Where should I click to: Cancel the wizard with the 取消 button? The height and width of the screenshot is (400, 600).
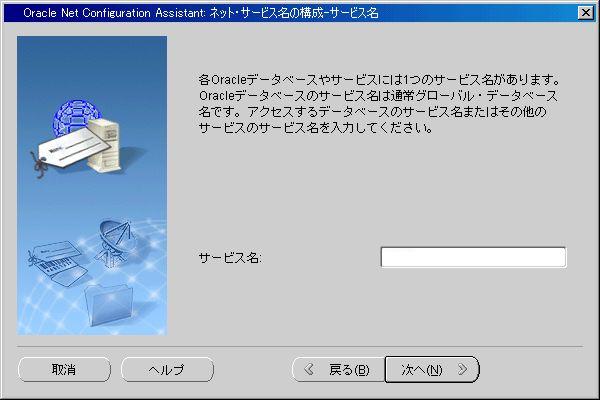(x=64, y=369)
